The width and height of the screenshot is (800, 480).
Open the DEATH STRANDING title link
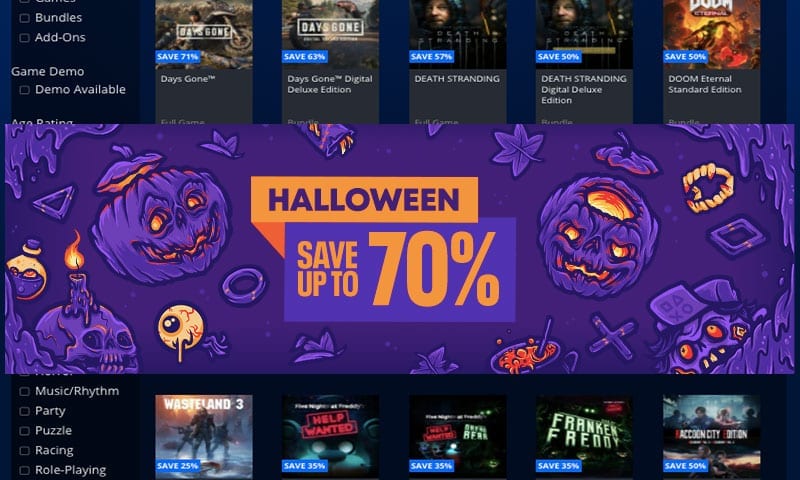point(457,79)
